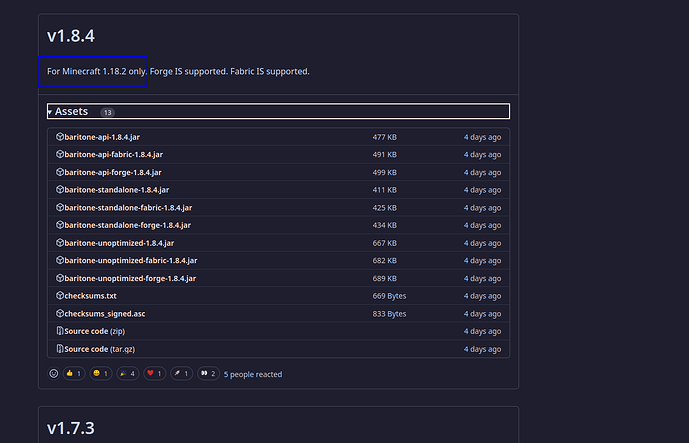Click the eyes reaction

click(208, 374)
